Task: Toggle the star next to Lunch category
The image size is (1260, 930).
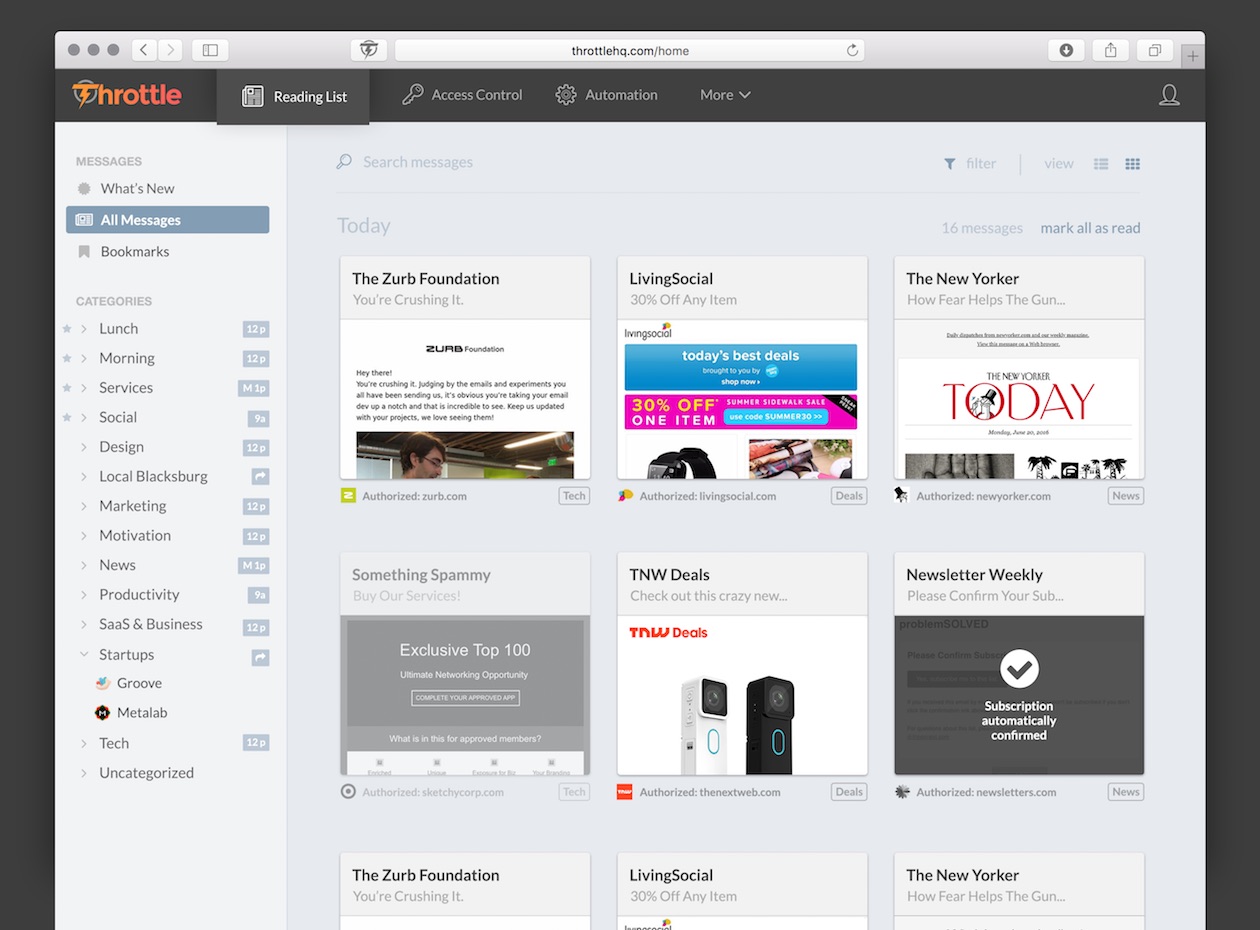Action: 67,329
